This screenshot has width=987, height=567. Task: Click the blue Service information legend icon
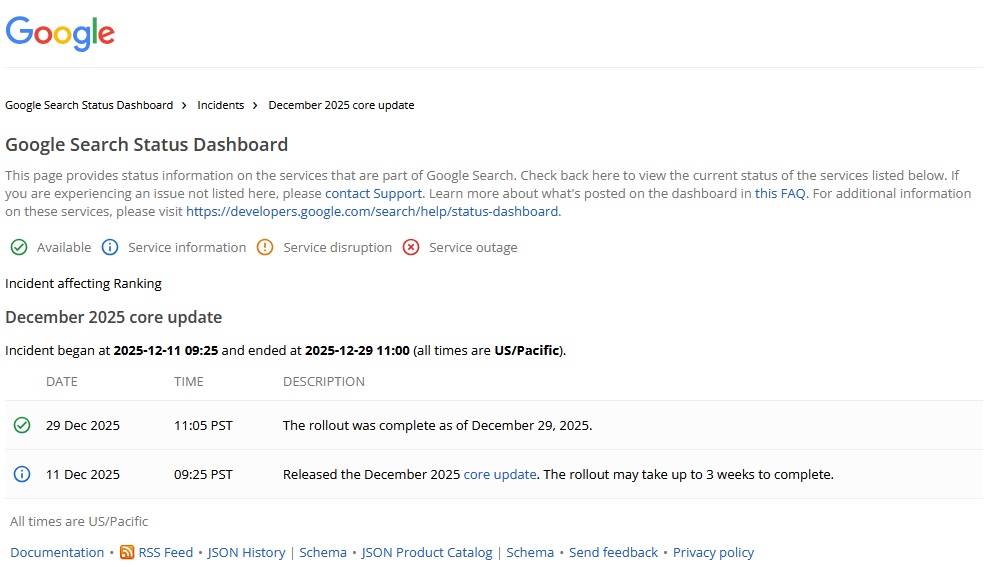(x=110, y=247)
